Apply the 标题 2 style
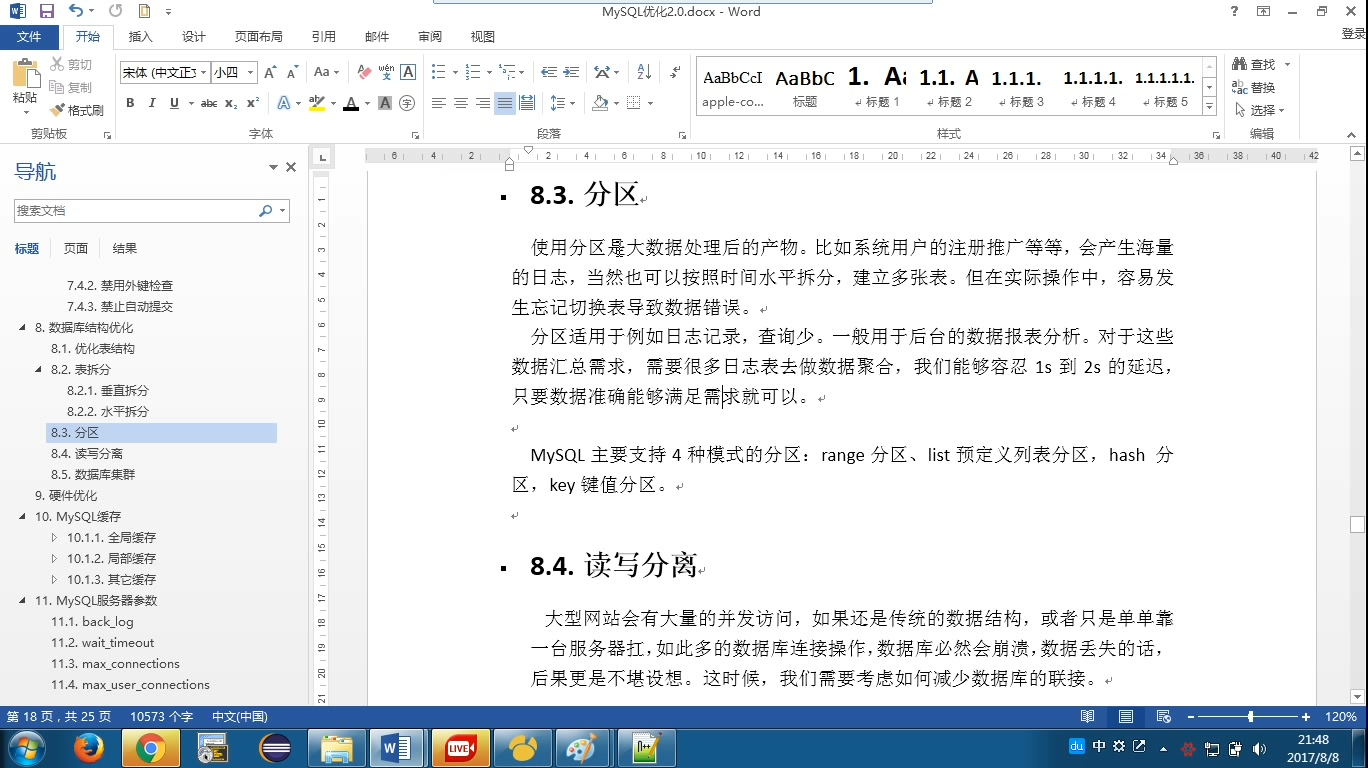The image size is (1368, 768). tap(948, 87)
